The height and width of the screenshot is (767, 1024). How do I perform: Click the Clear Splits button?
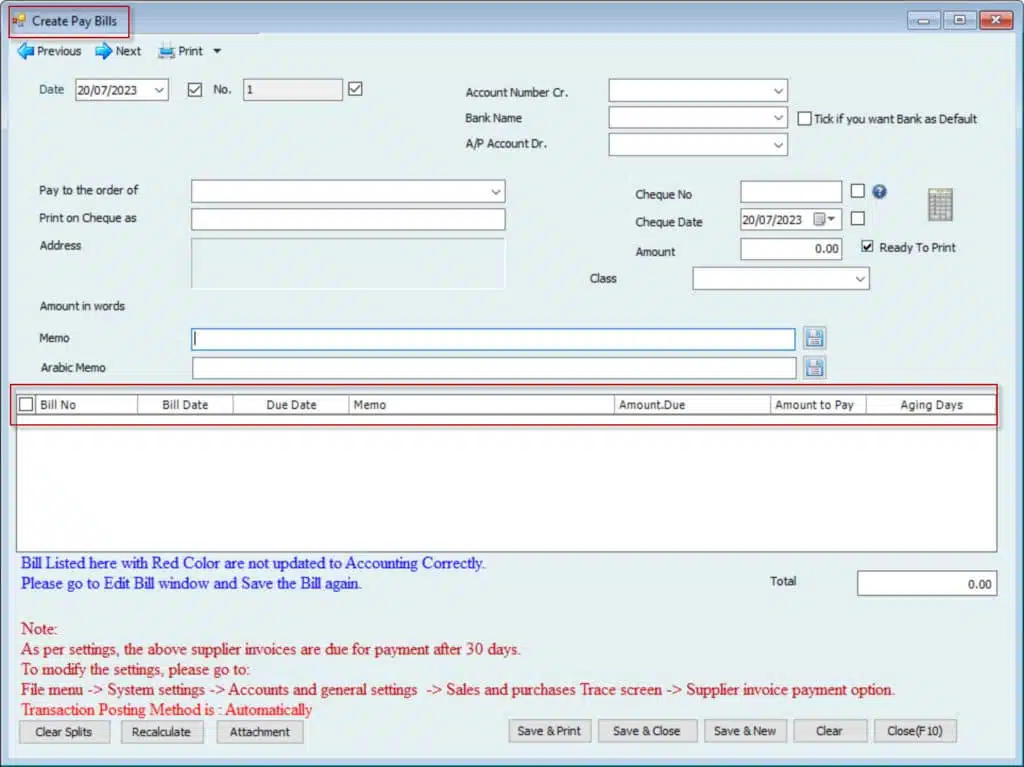[x=64, y=732]
